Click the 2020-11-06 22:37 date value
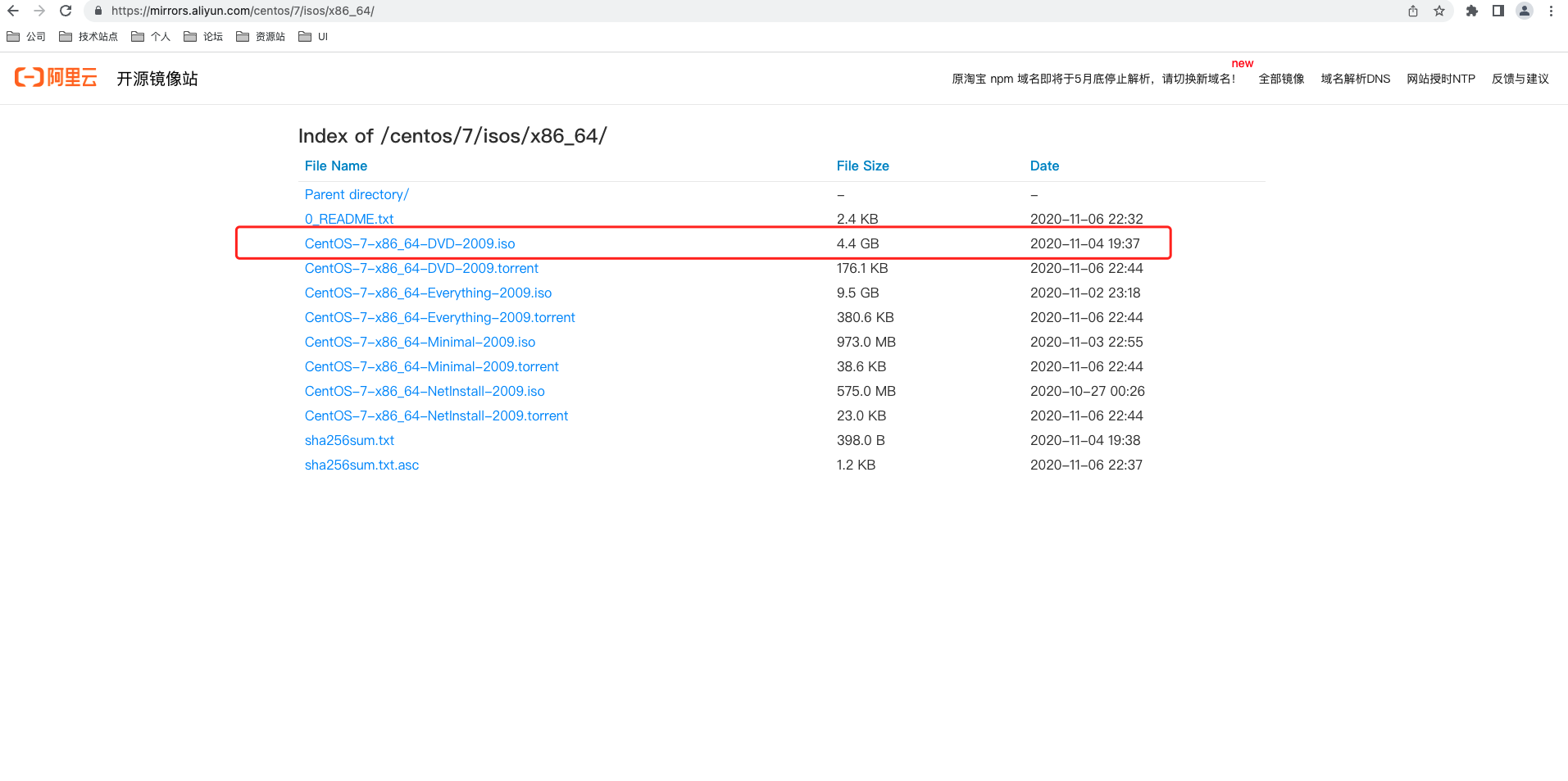Image resolution: width=1568 pixels, height=781 pixels. click(1086, 465)
